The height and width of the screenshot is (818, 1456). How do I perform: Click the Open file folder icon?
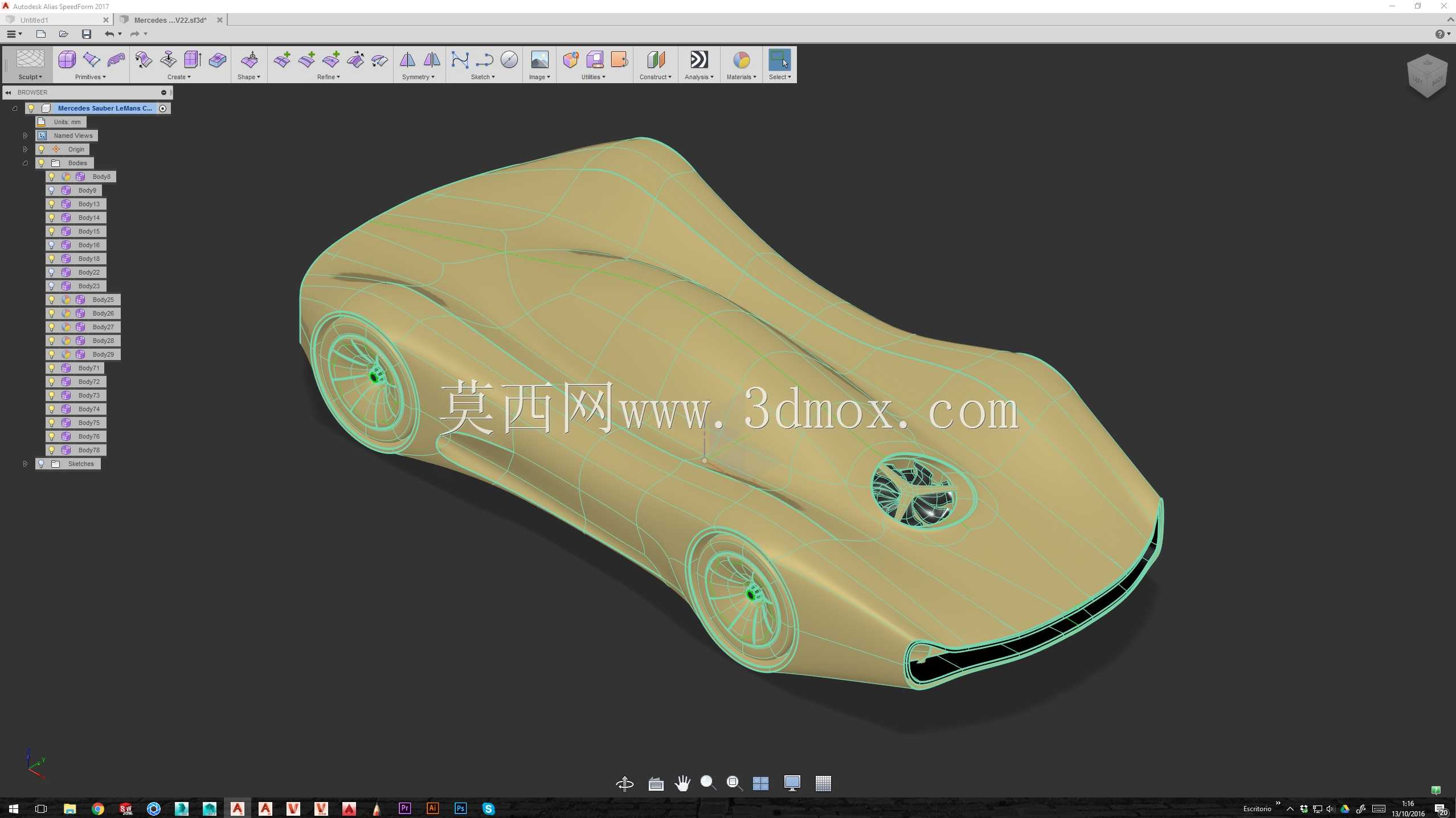(x=63, y=34)
